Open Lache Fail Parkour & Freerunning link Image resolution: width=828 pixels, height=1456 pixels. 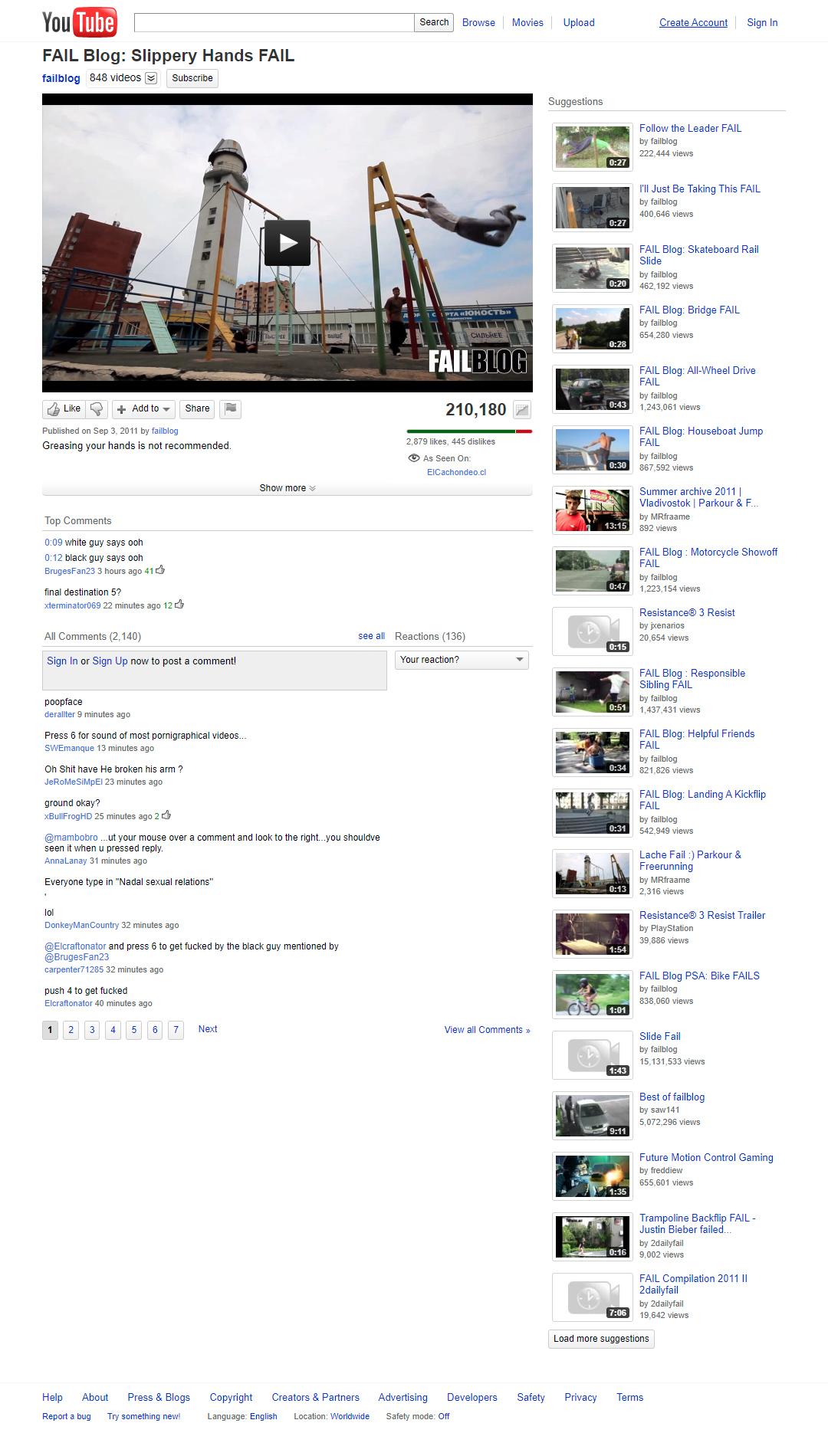pyautogui.click(x=691, y=861)
